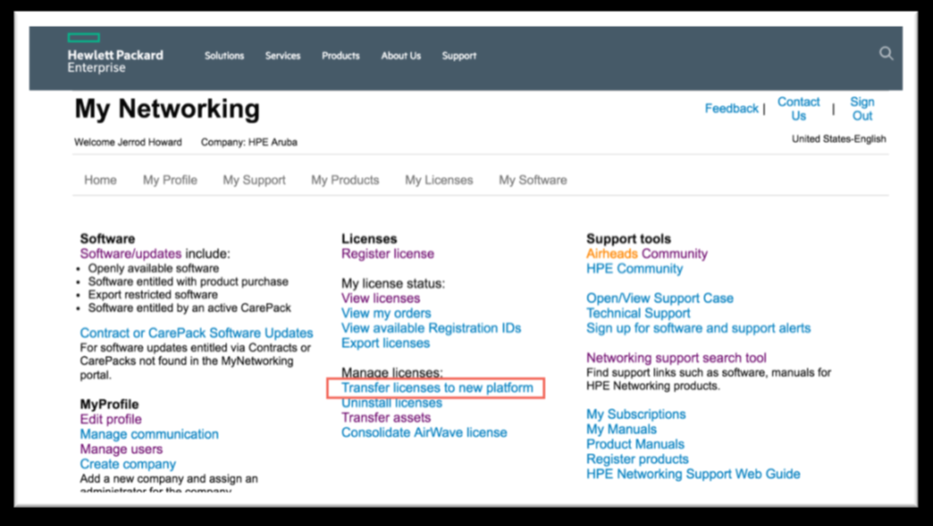This screenshot has width=933, height=526.
Task: Open HPE Networking Support Web Guide
Action: tap(693, 474)
